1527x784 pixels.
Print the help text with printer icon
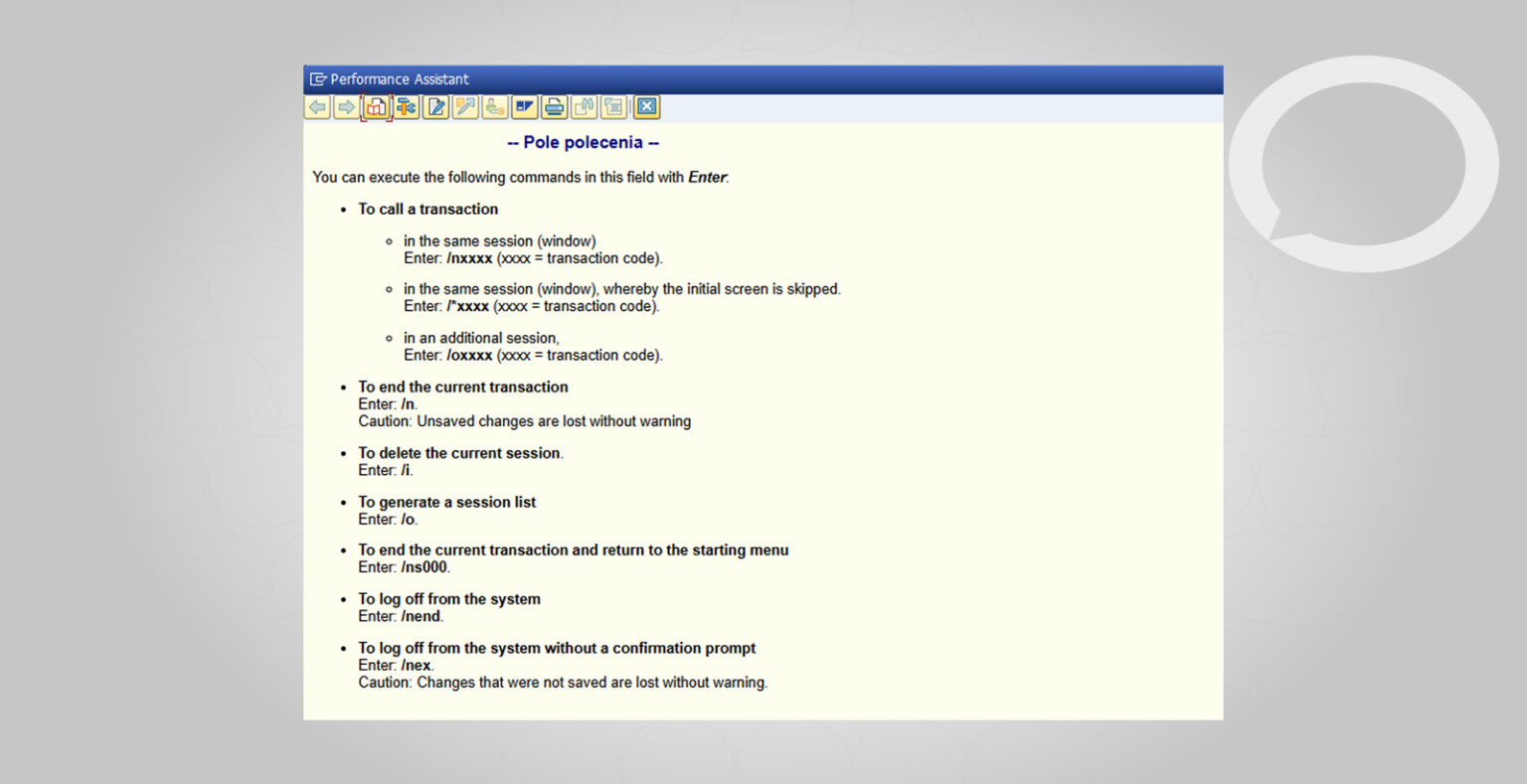pos(555,107)
